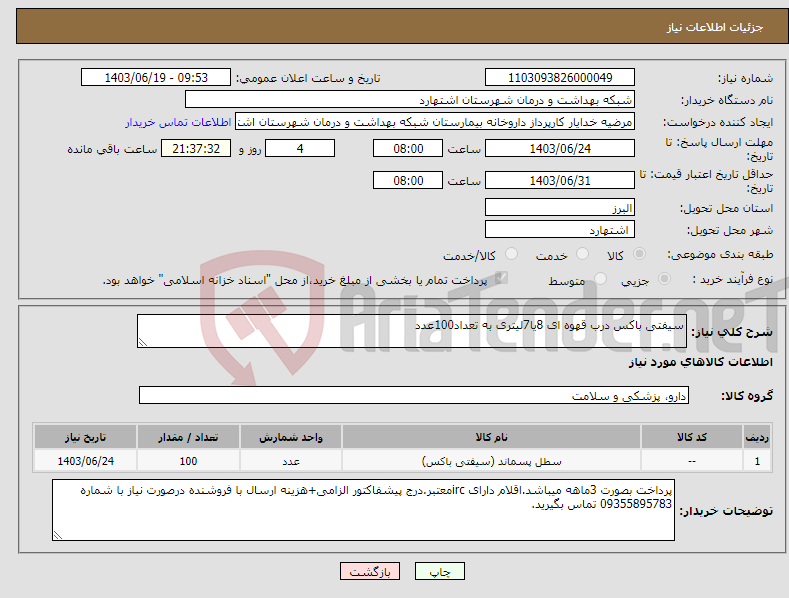Click the delivery city اشتهارد field
This screenshot has width=789, height=598.
560,230
